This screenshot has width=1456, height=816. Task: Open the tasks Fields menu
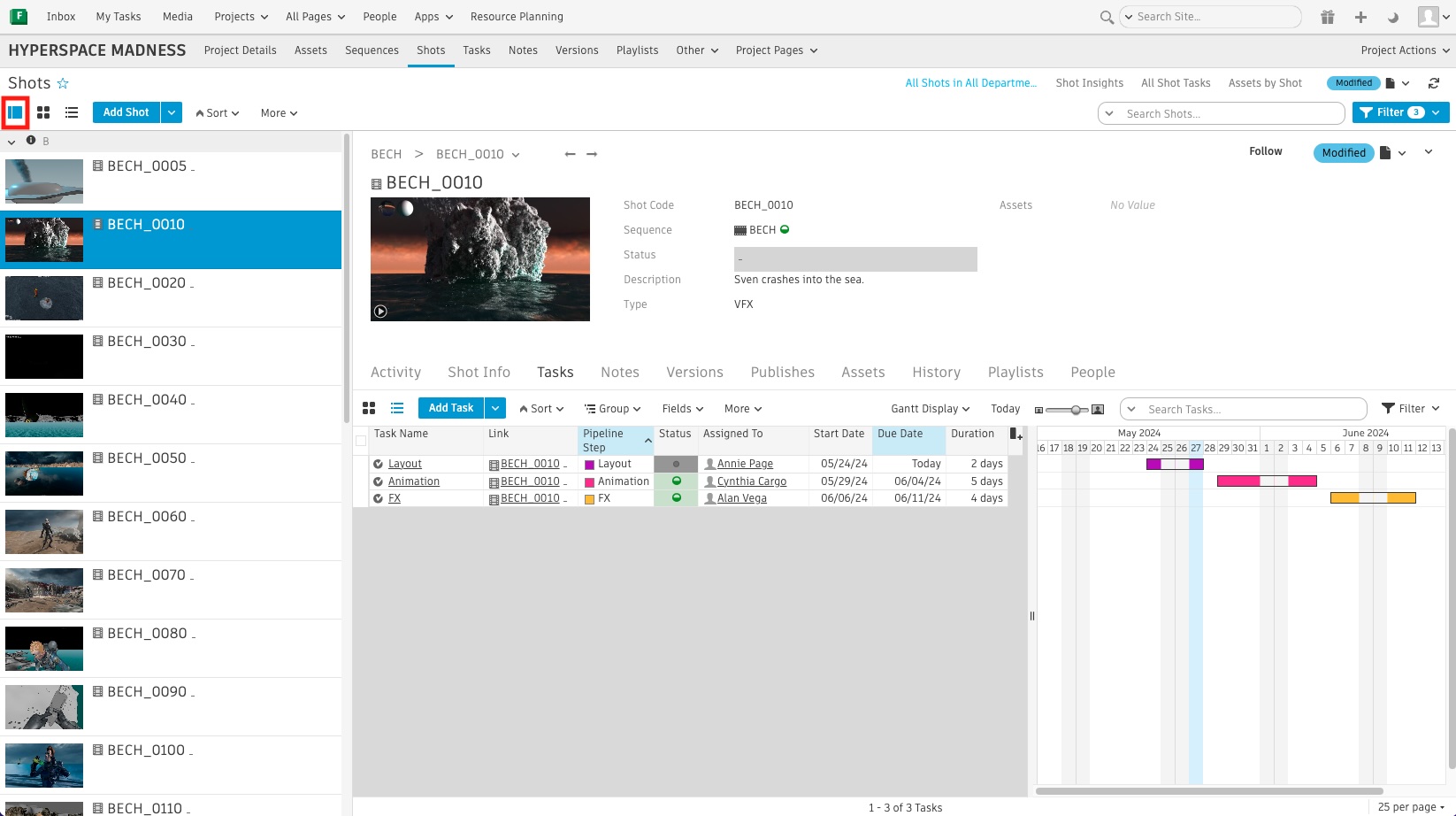click(683, 409)
